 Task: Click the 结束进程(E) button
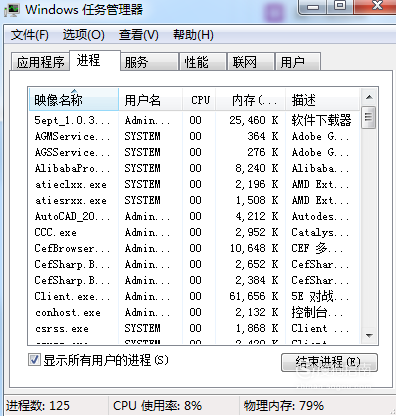tap(329, 362)
